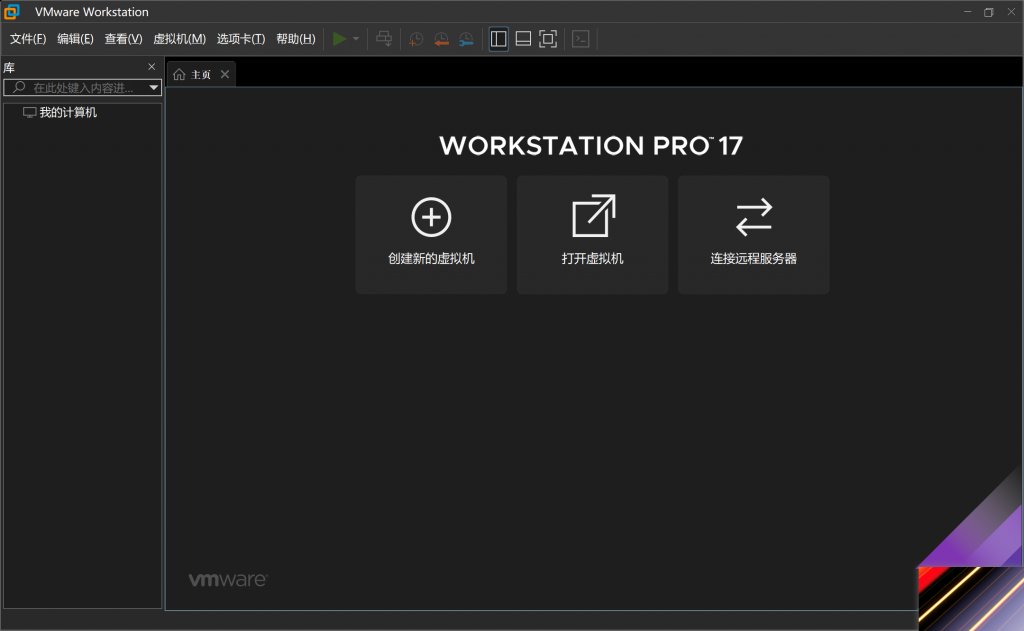Select 我的计算机 in the library tree
The image size is (1024, 631).
coord(60,112)
